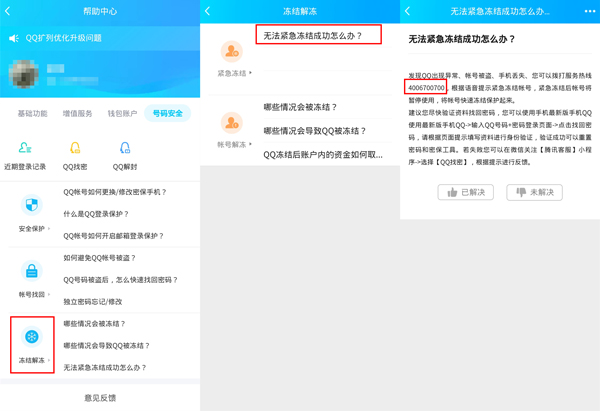Open 如何避免QQ帐号被盗 question

(x=99, y=258)
